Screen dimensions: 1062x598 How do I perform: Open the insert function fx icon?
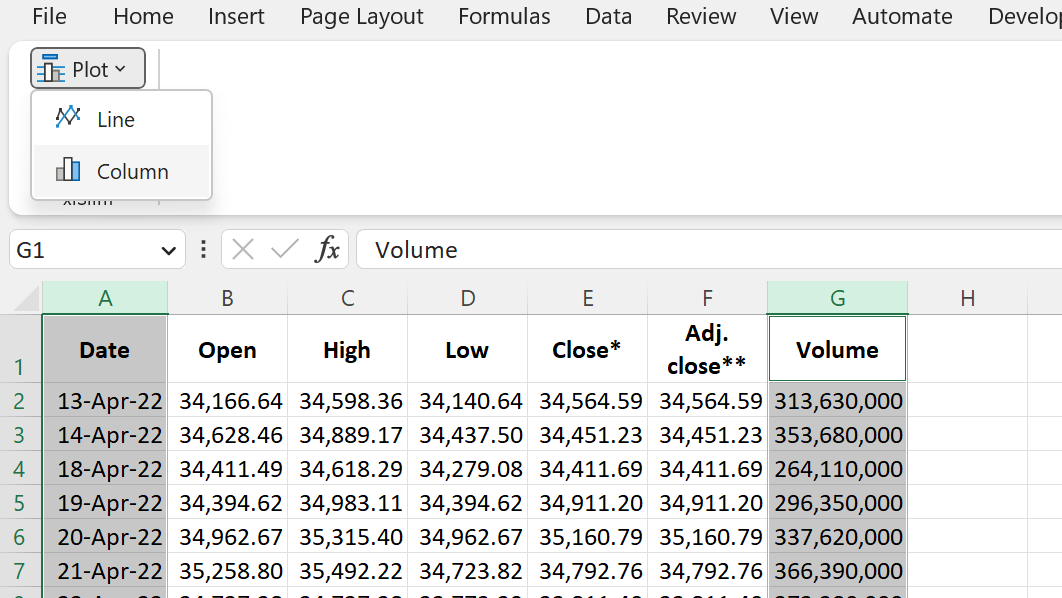point(327,250)
